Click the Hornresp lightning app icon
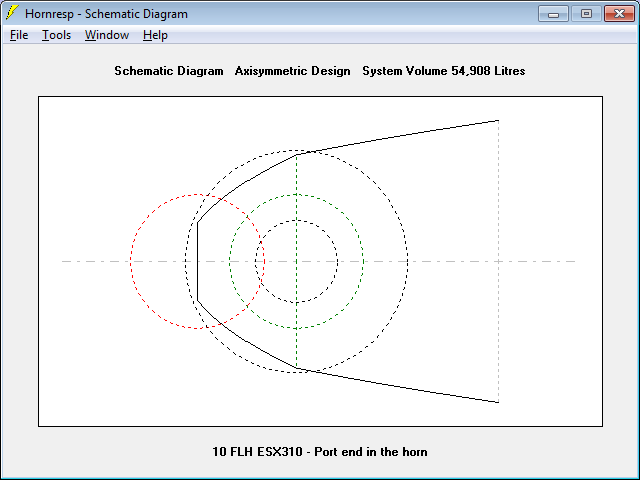Viewport: 640px width, 480px height. [x=12, y=13]
